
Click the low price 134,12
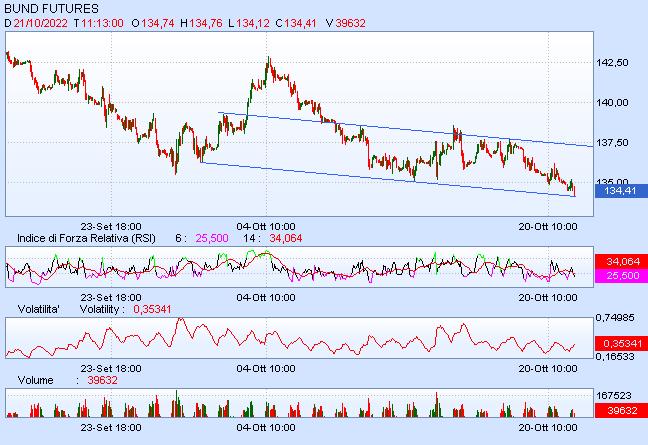253,23
